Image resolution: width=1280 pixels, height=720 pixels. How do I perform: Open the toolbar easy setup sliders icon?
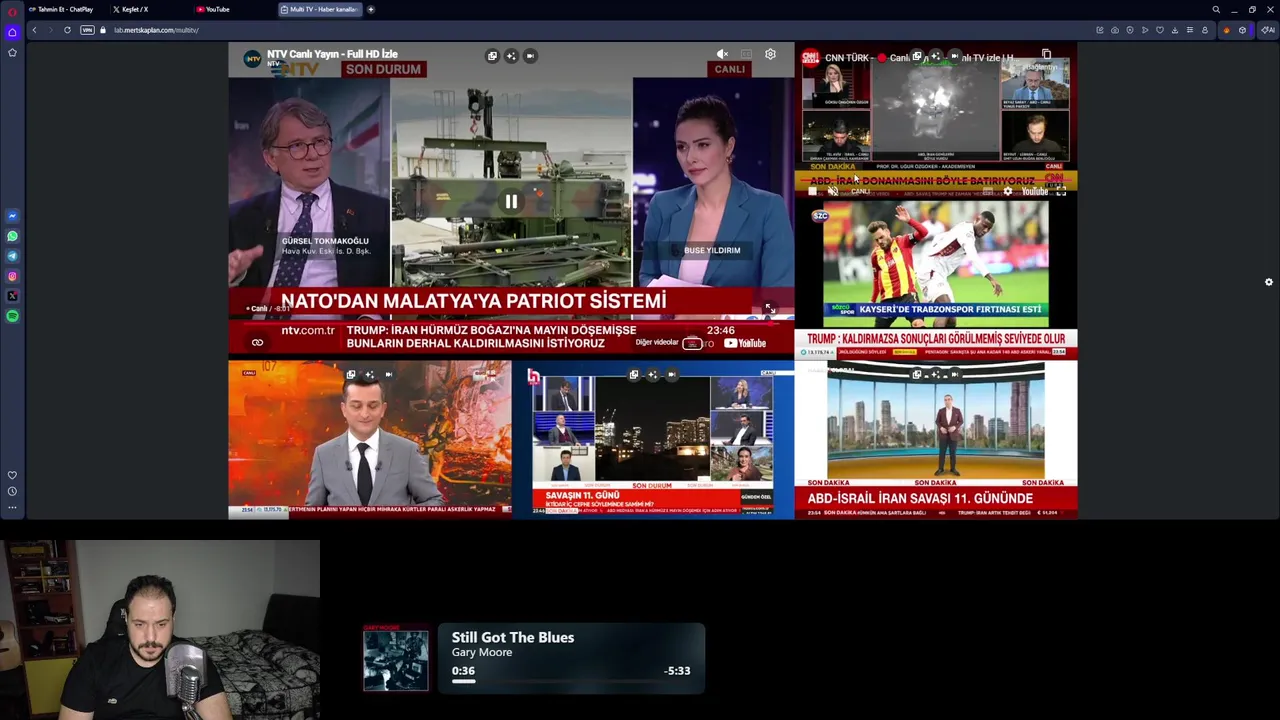(x=1189, y=30)
